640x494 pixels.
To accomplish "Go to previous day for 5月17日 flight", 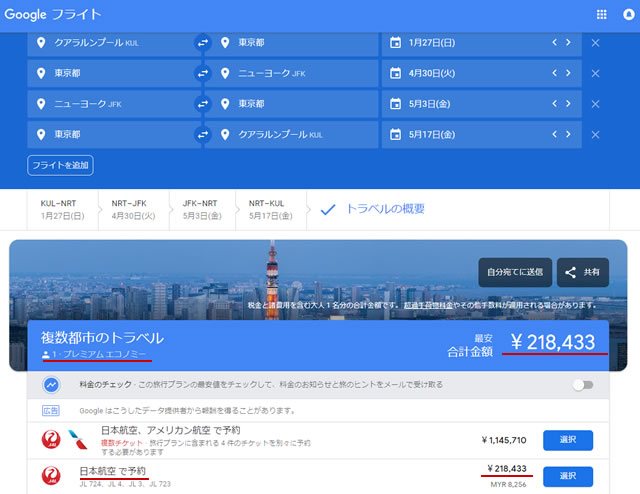I will coord(554,134).
